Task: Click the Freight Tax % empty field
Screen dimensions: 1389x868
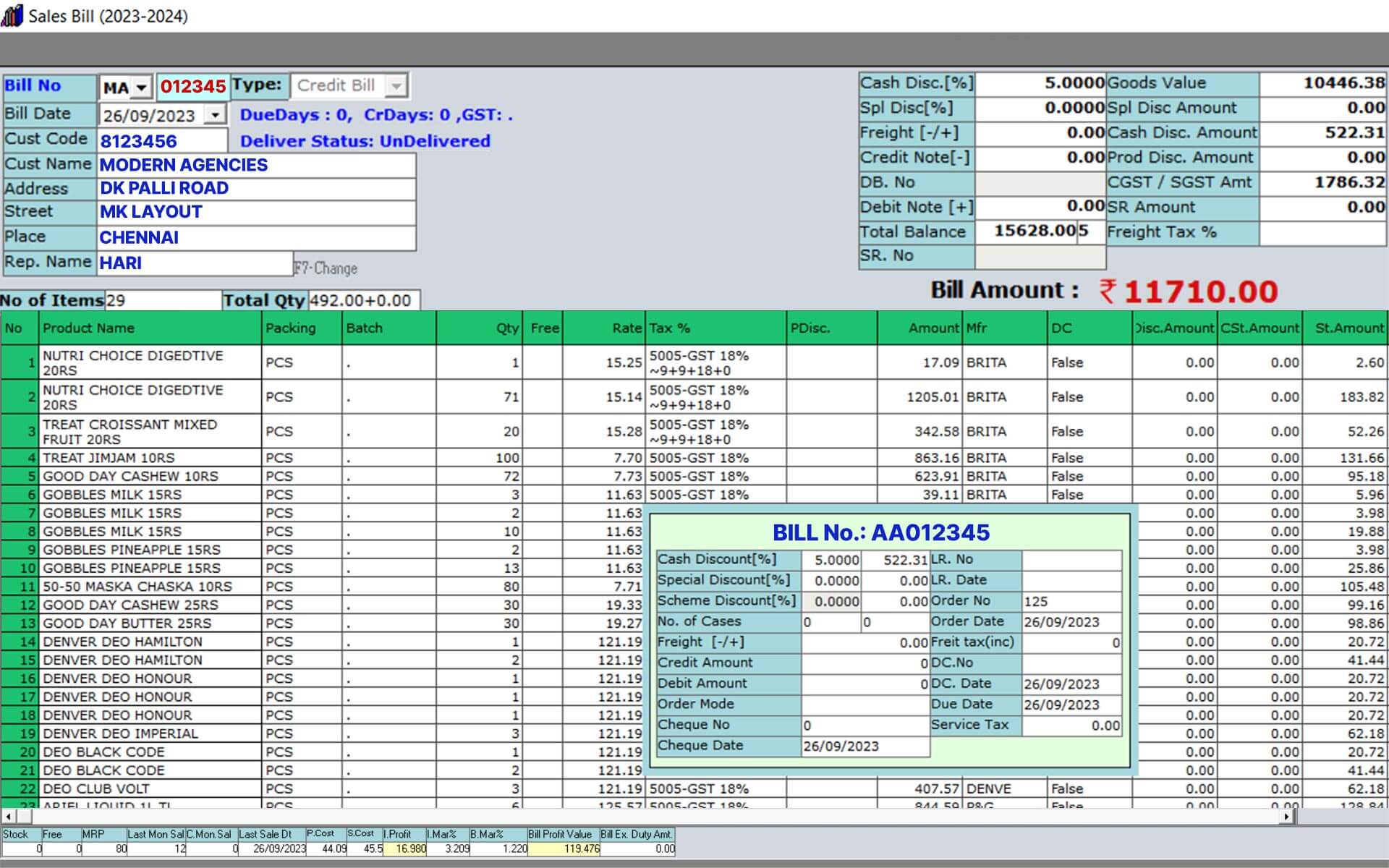Action: tap(1324, 231)
